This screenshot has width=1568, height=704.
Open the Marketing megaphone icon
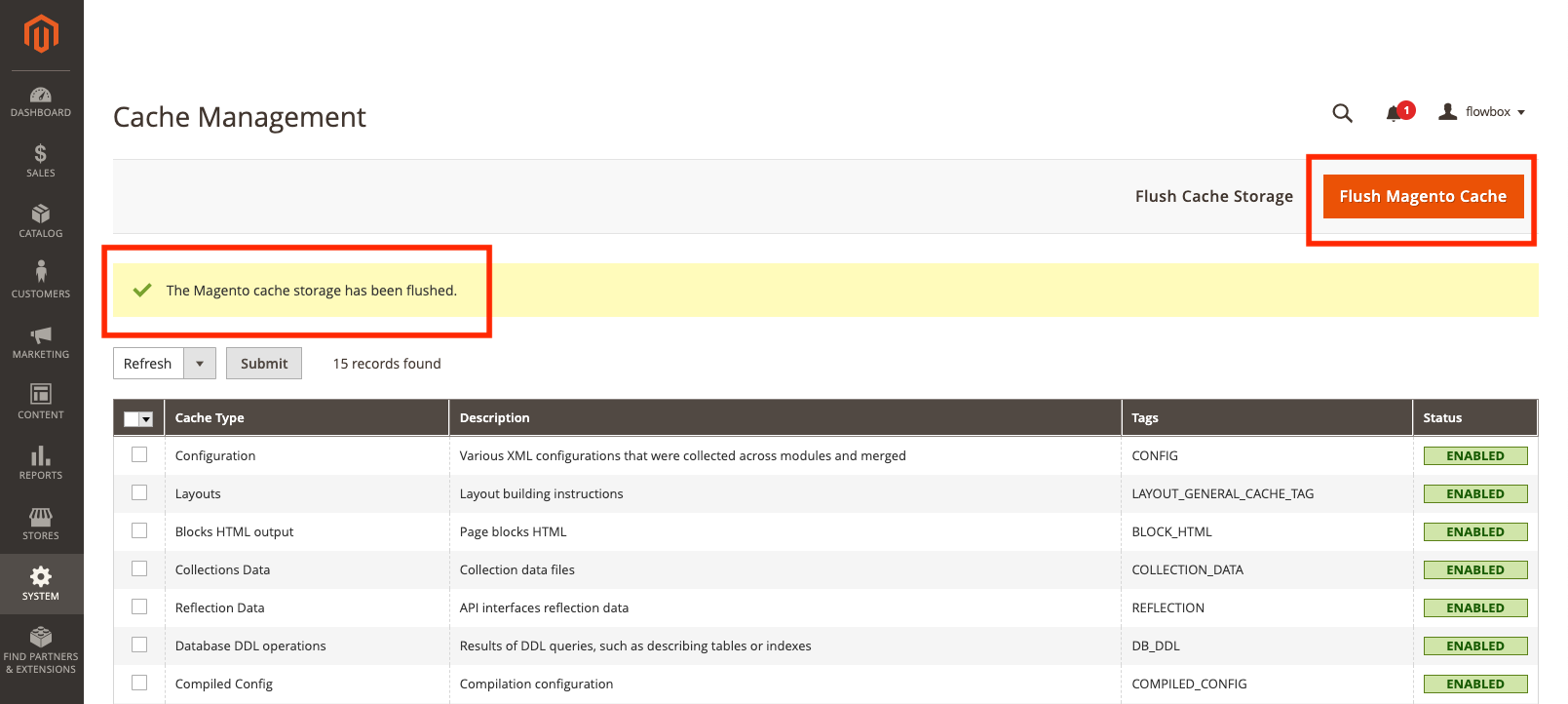tap(41, 334)
